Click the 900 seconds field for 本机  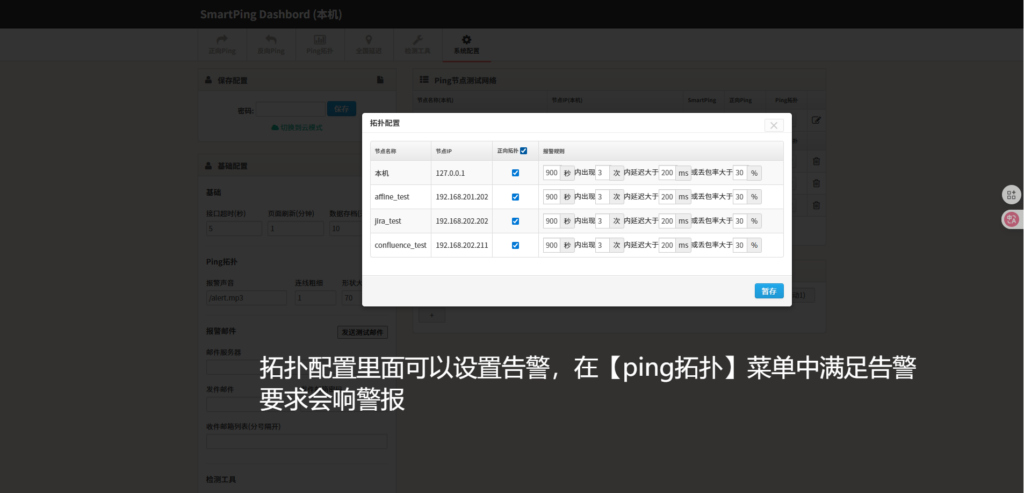pyautogui.click(x=552, y=173)
